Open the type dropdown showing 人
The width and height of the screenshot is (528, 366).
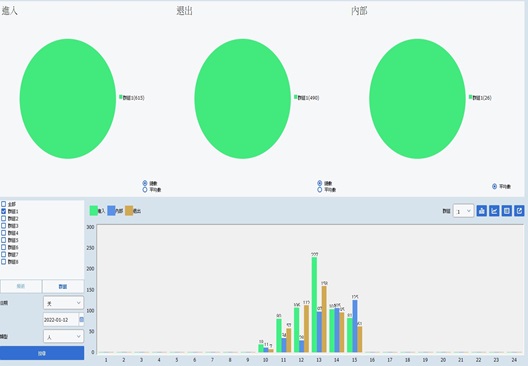click(x=63, y=336)
